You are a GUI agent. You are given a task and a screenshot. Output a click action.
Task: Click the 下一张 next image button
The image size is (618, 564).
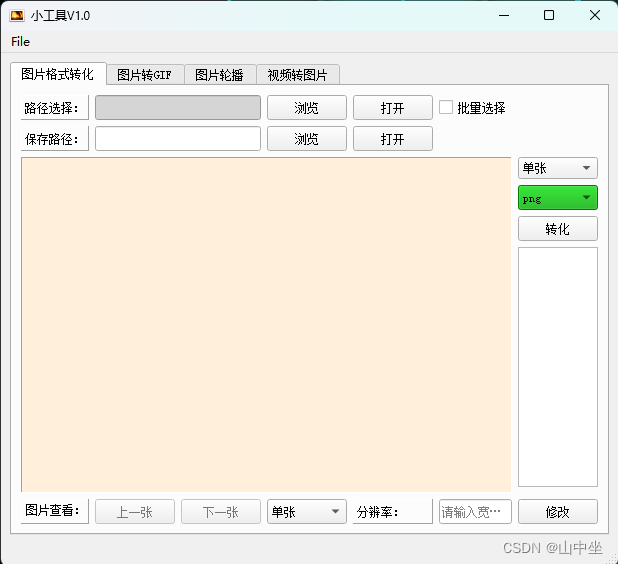pyautogui.click(x=221, y=512)
